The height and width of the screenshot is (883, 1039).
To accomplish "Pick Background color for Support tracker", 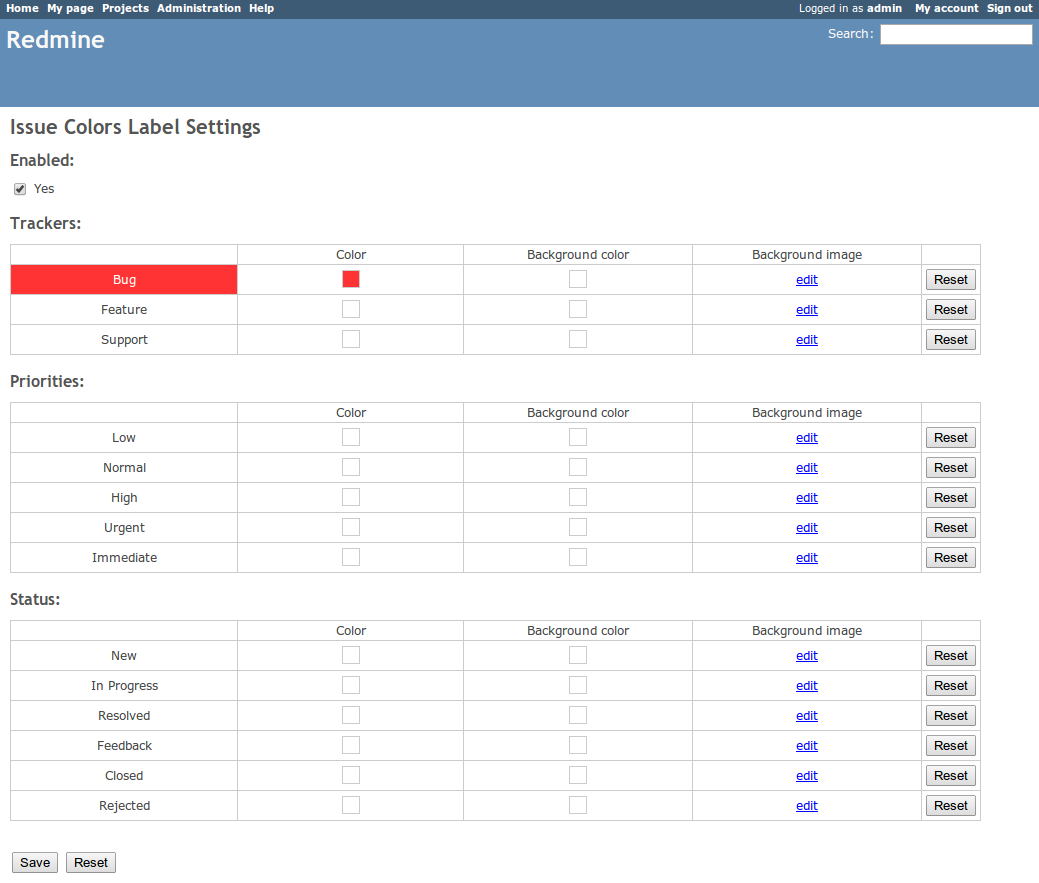I will [578, 338].
